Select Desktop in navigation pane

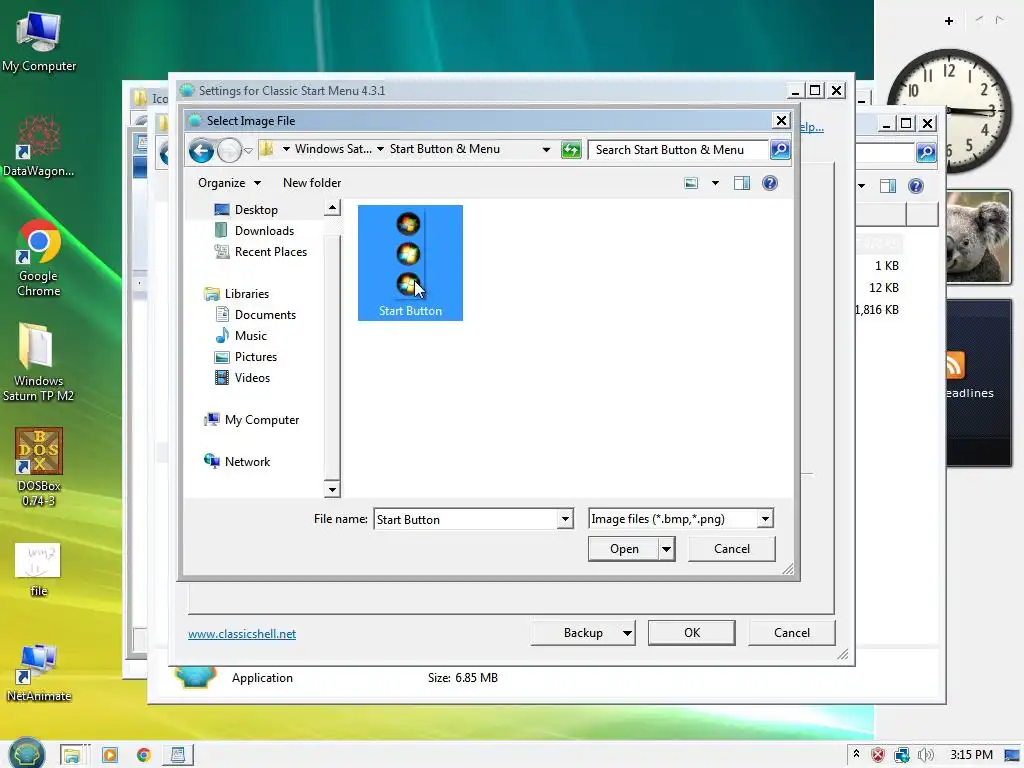click(x=255, y=210)
